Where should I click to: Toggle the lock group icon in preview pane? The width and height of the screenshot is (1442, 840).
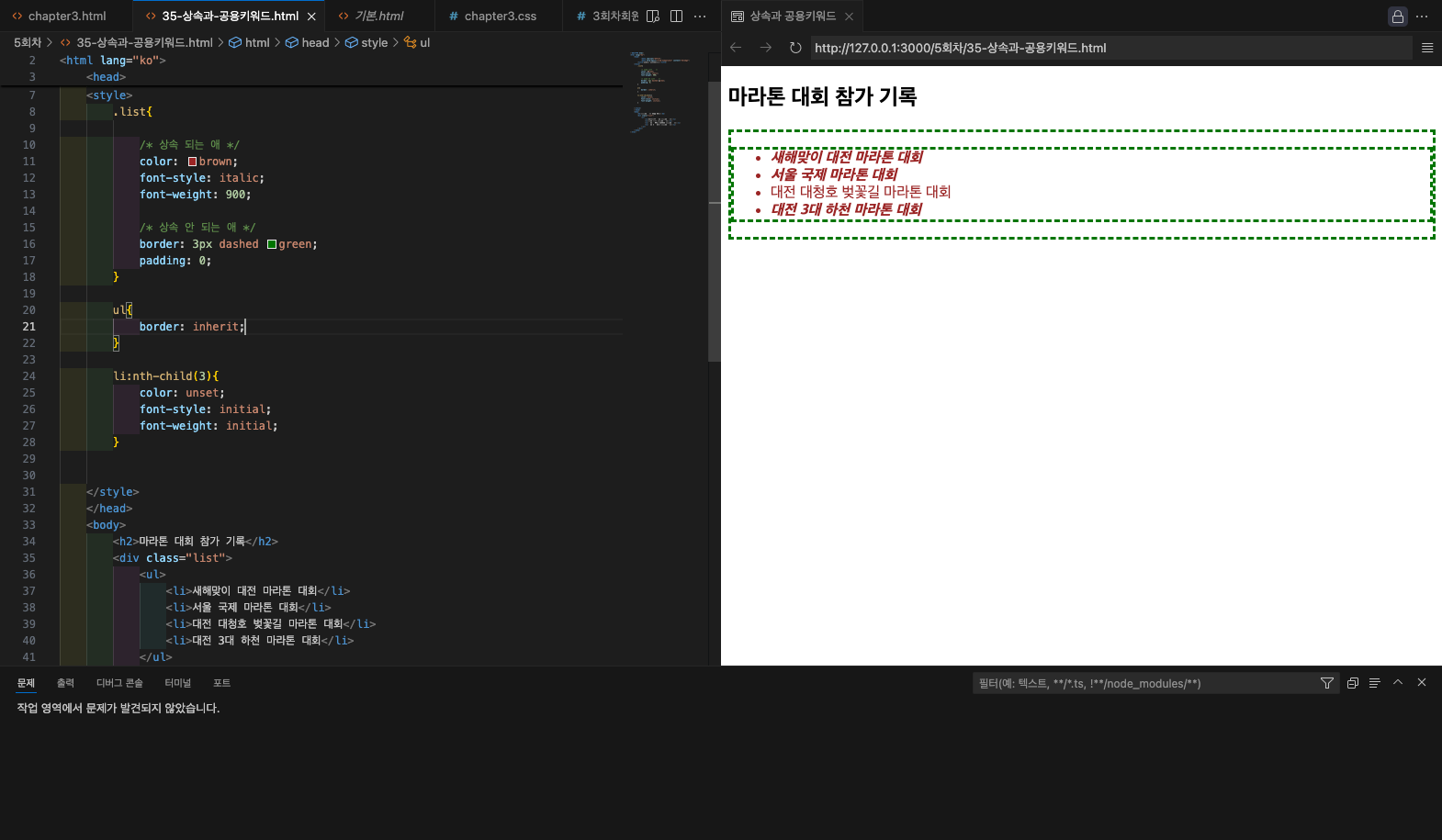[x=1398, y=16]
